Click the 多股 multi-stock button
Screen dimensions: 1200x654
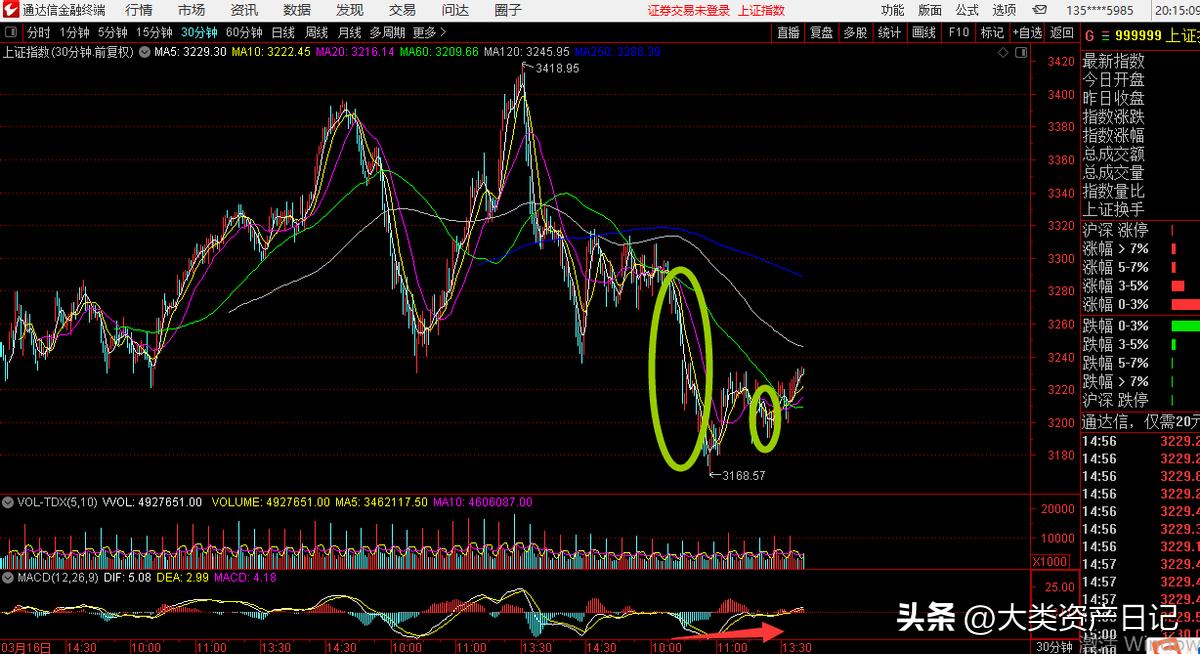[855, 32]
